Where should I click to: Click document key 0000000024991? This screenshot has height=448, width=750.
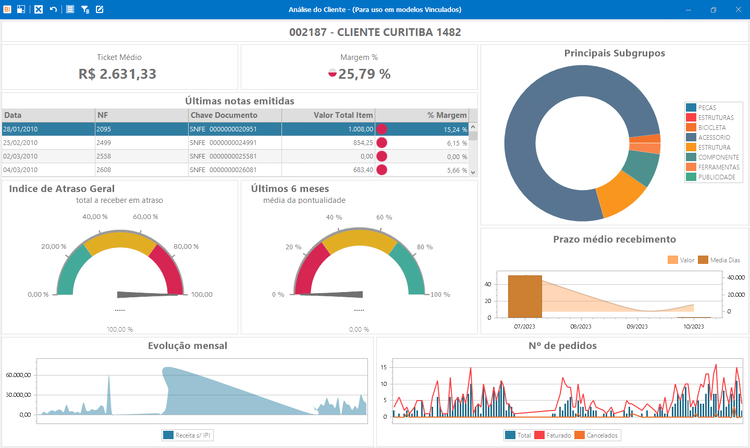click(x=233, y=142)
